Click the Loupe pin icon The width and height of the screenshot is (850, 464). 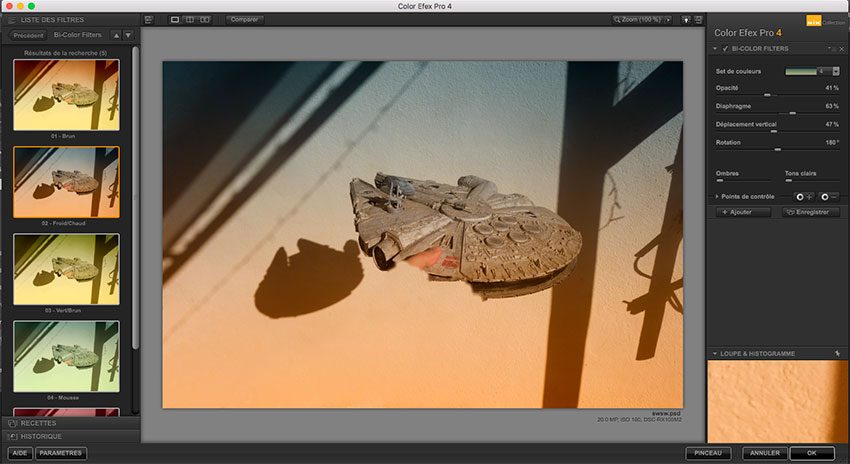point(838,353)
